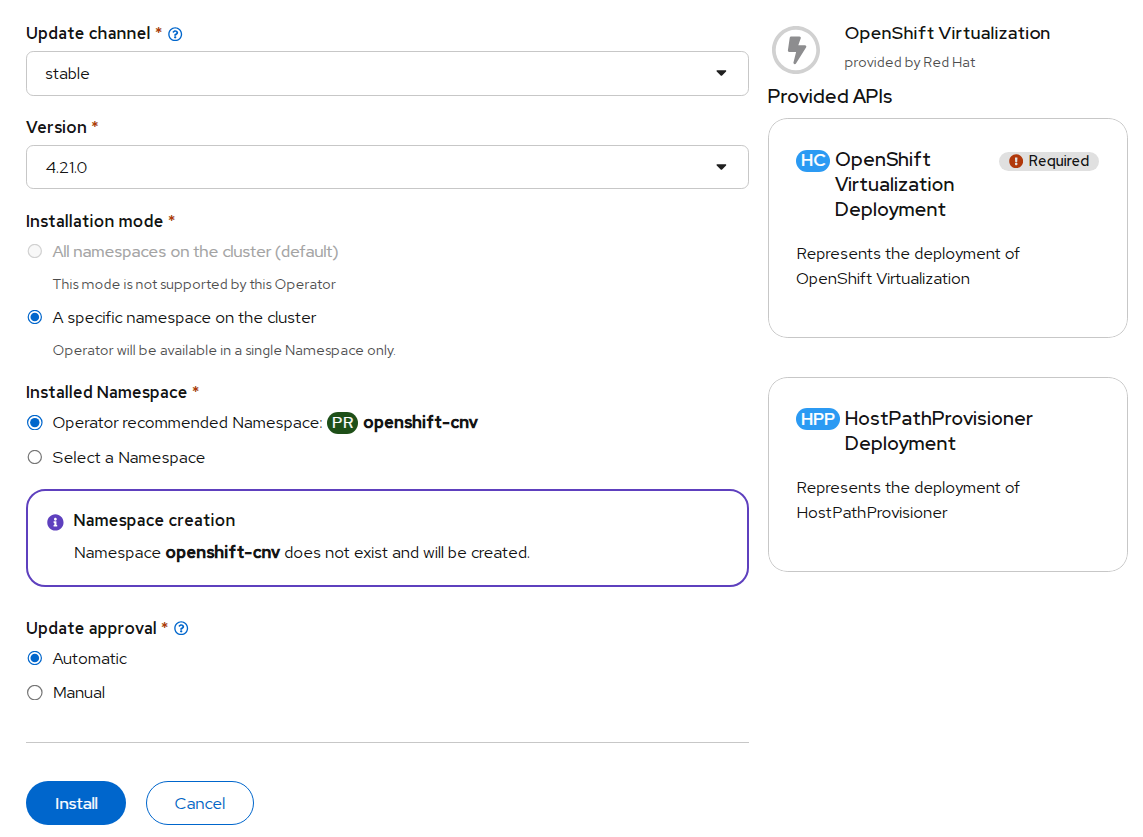The height and width of the screenshot is (837, 1143).
Task: Click the OpenShift Virtualization operator logo
Action: click(796, 49)
